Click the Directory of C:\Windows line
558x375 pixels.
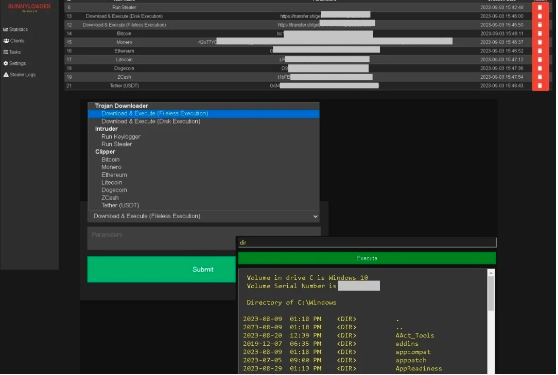point(291,303)
